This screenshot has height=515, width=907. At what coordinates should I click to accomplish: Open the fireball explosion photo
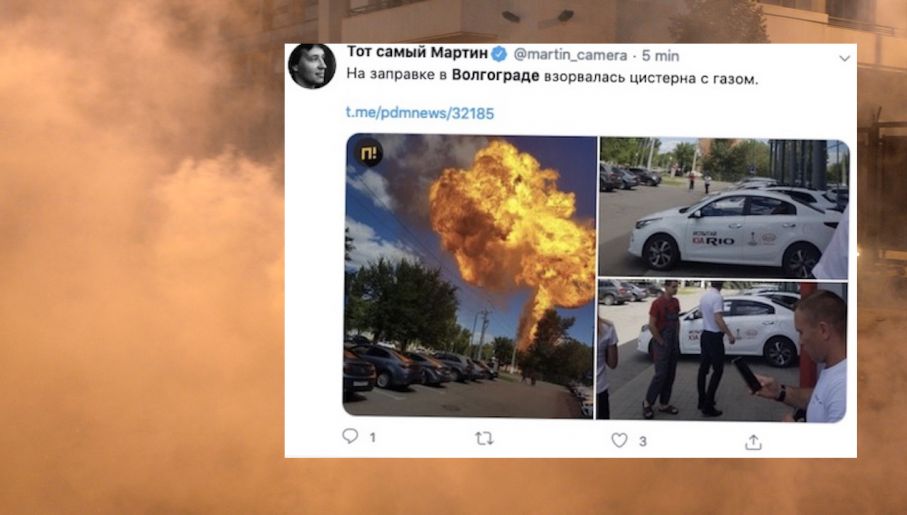(x=470, y=275)
